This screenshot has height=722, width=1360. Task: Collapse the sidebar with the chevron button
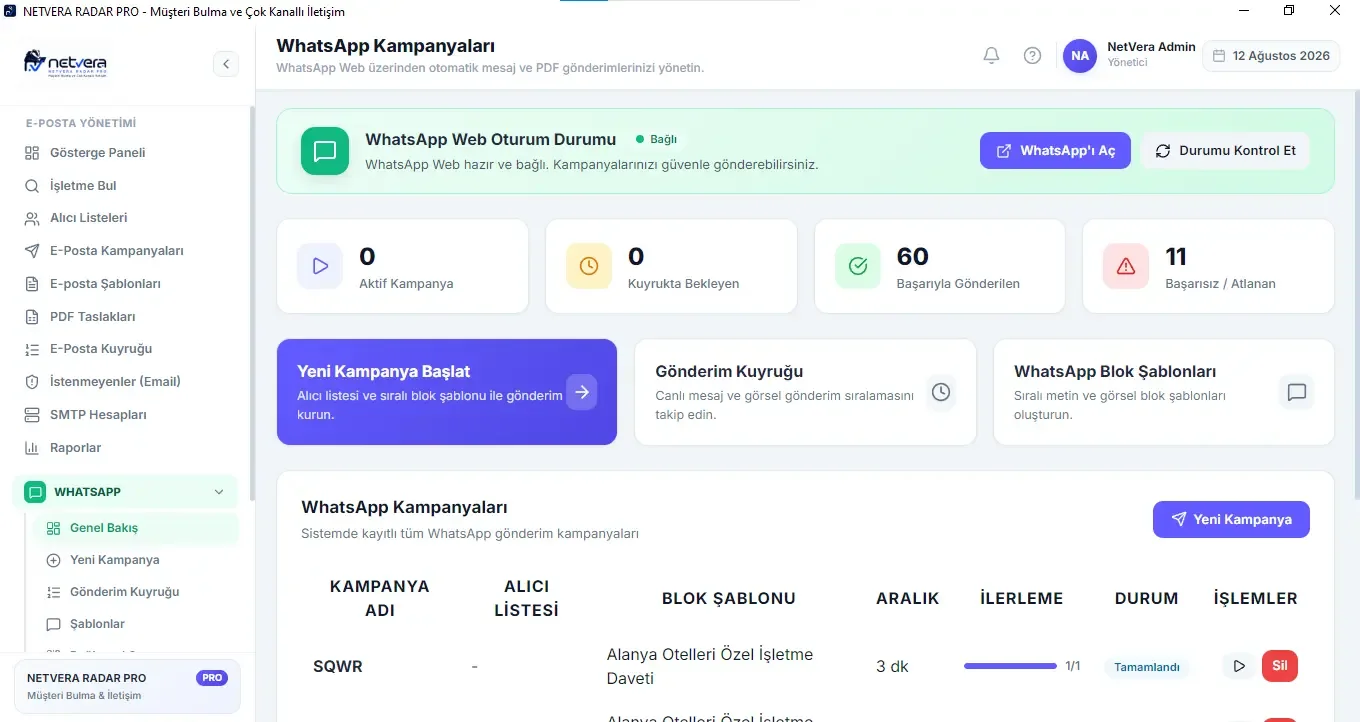[x=226, y=64]
